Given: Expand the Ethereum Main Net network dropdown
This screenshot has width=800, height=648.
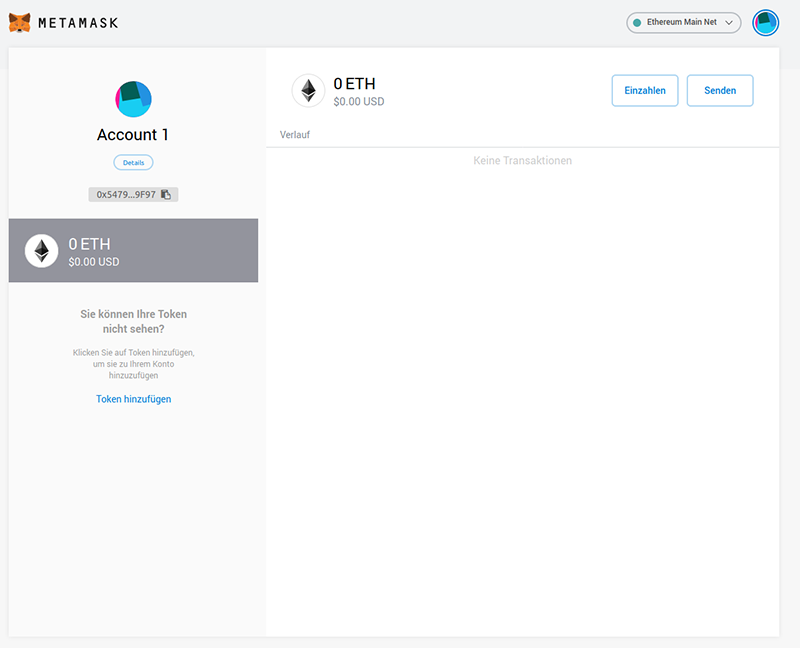Looking at the screenshot, I should (684, 23).
